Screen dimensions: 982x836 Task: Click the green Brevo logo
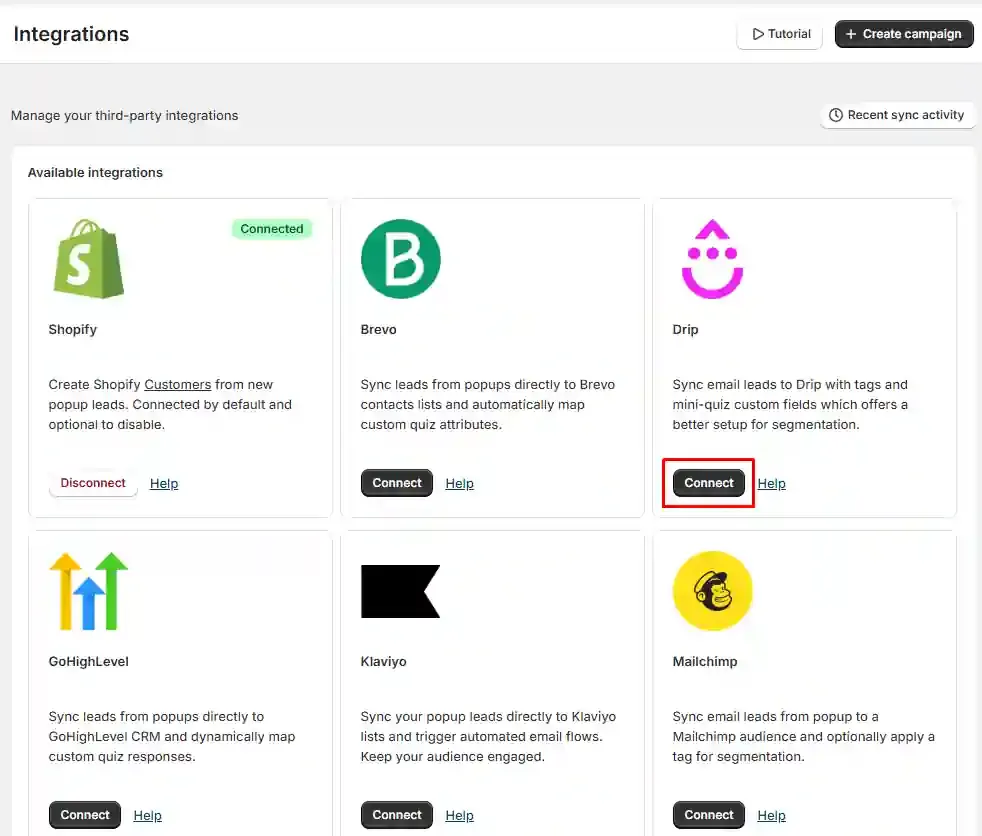(401, 259)
